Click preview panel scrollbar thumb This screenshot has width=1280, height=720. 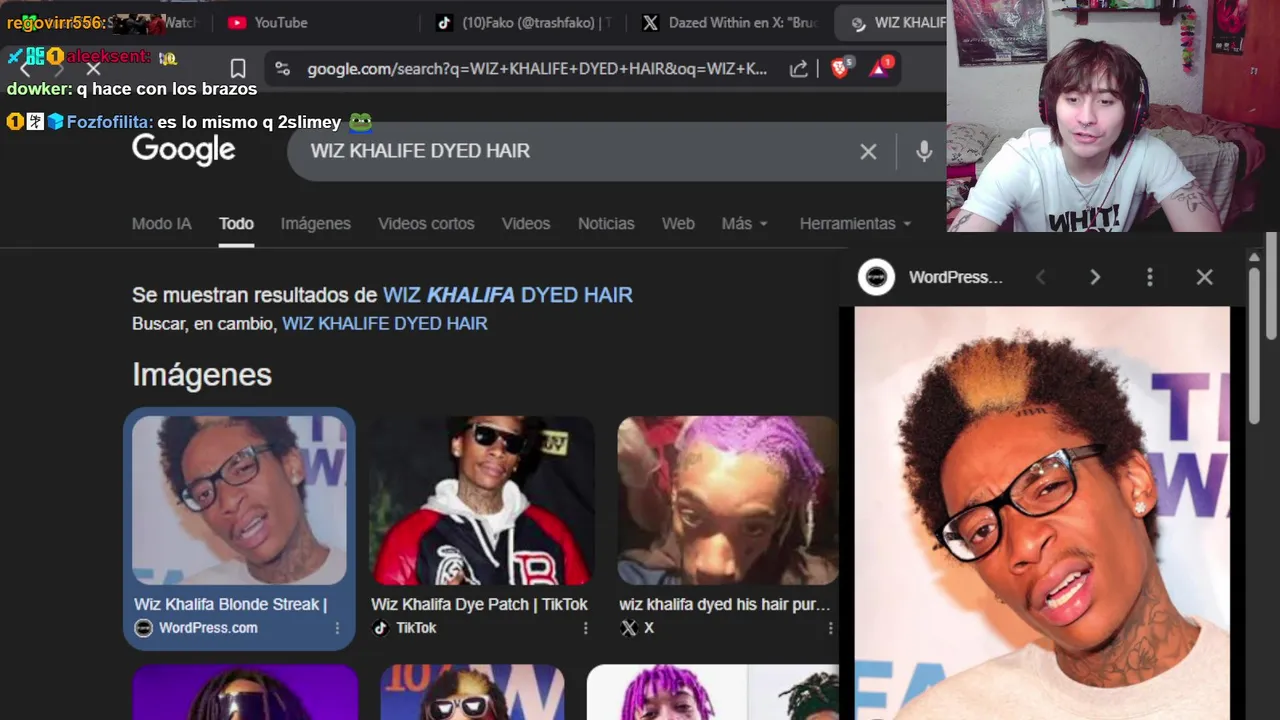point(1255,345)
